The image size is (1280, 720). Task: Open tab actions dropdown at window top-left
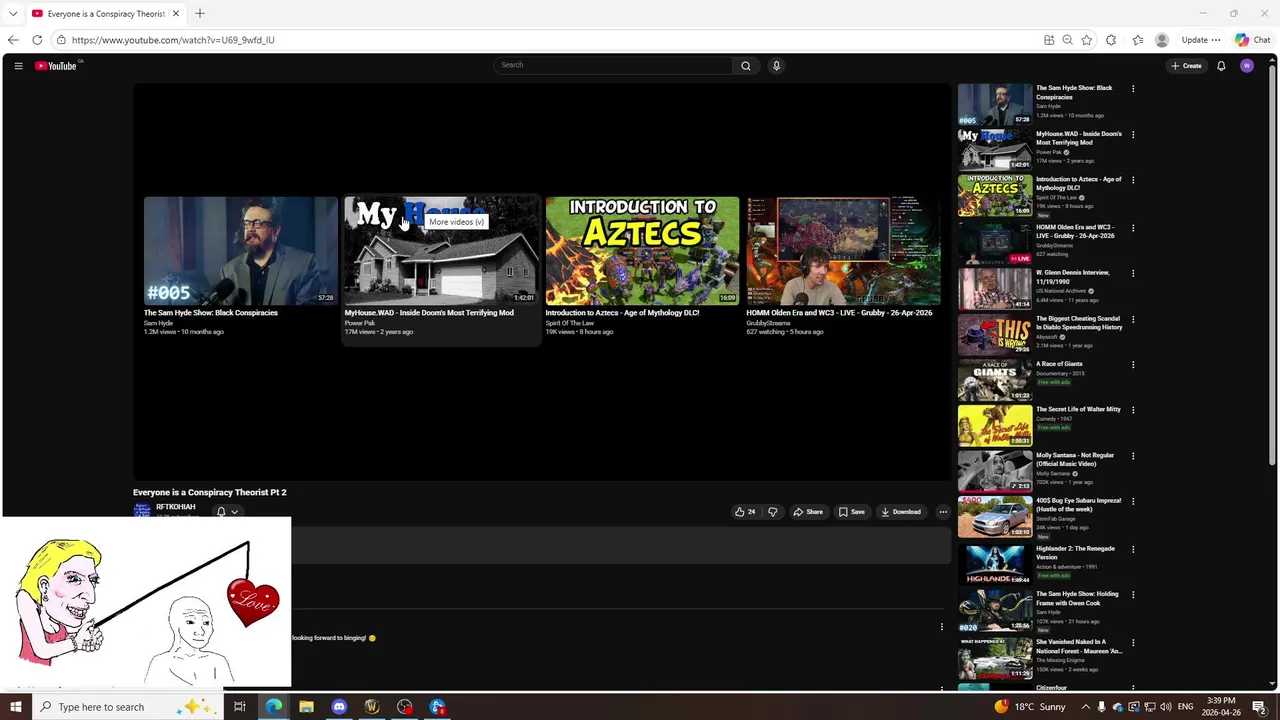pyautogui.click(x=13, y=14)
